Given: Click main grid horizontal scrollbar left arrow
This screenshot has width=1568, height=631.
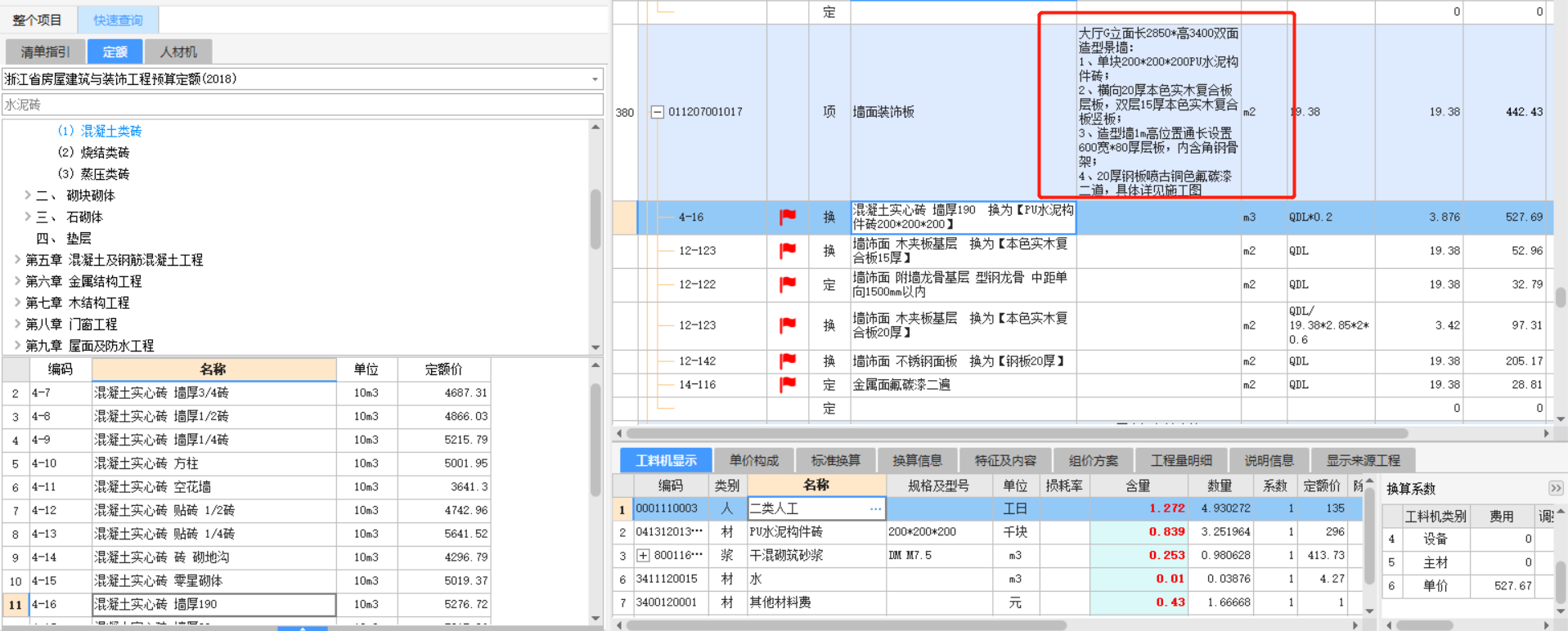Looking at the screenshot, I should click(619, 433).
